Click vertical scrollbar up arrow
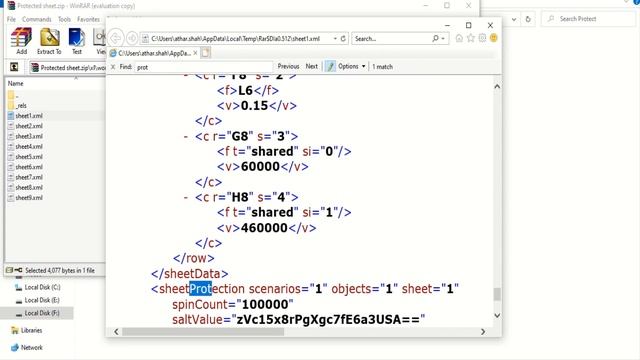The width and height of the screenshot is (640, 360). click(x=497, y=86)
